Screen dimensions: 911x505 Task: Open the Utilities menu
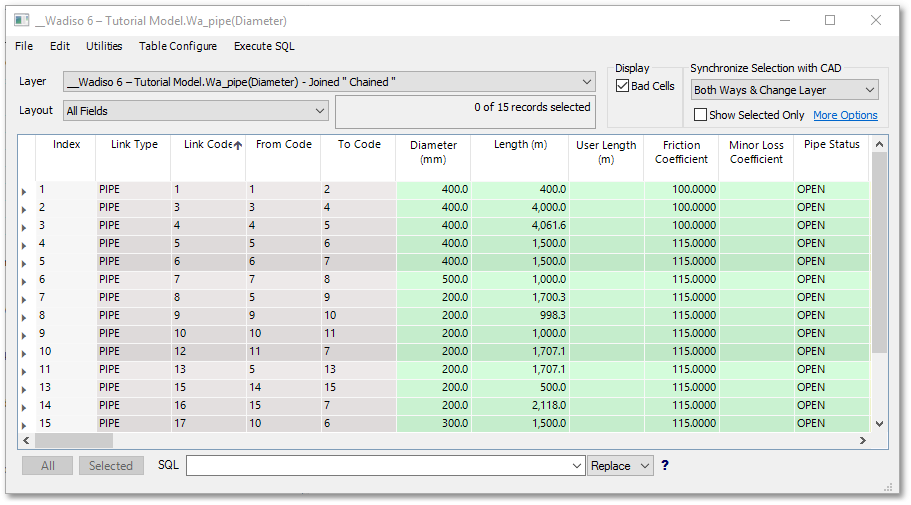(x=104, y=46)
